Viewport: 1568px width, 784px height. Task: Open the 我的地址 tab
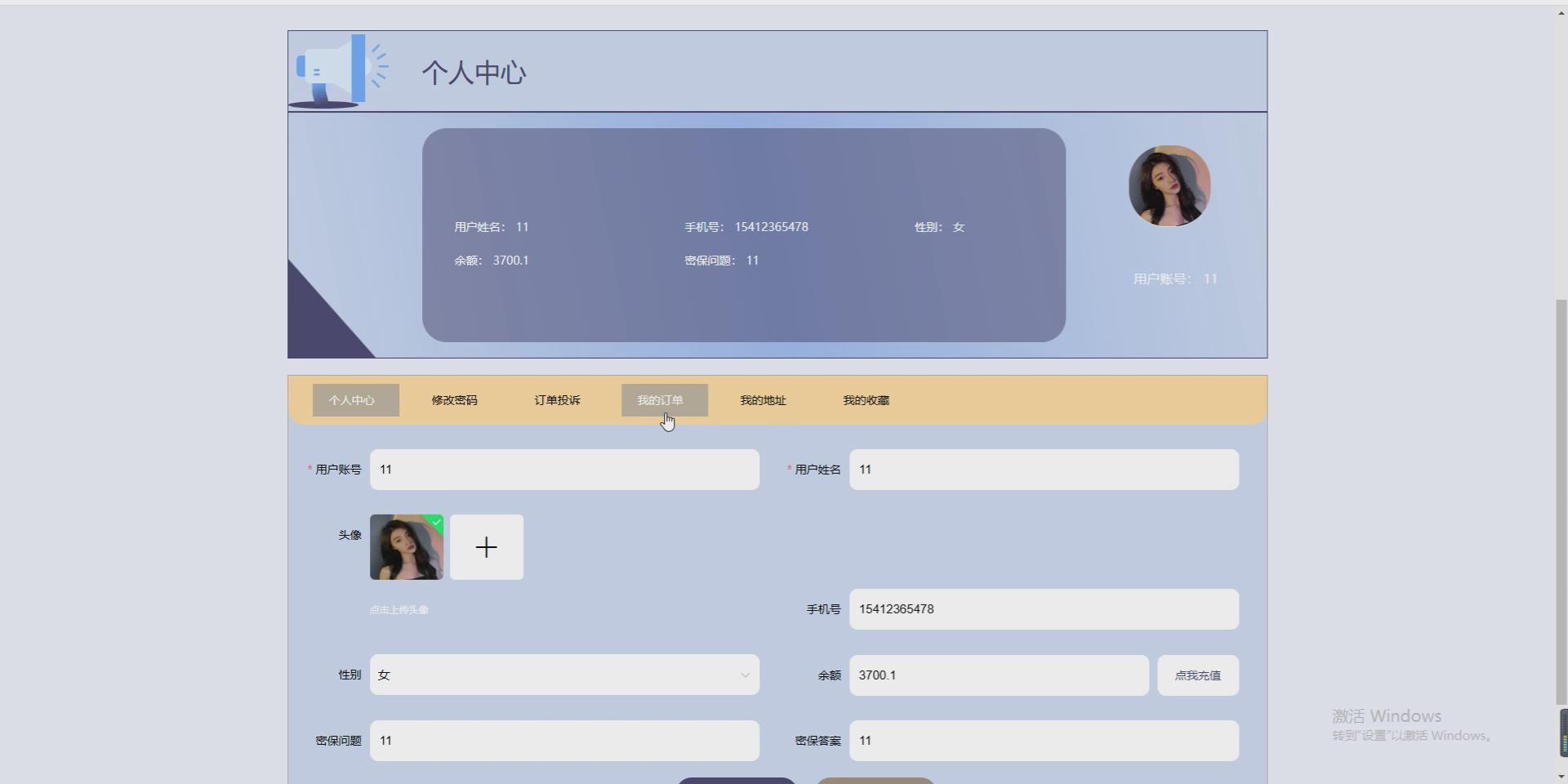coord(762,399)
